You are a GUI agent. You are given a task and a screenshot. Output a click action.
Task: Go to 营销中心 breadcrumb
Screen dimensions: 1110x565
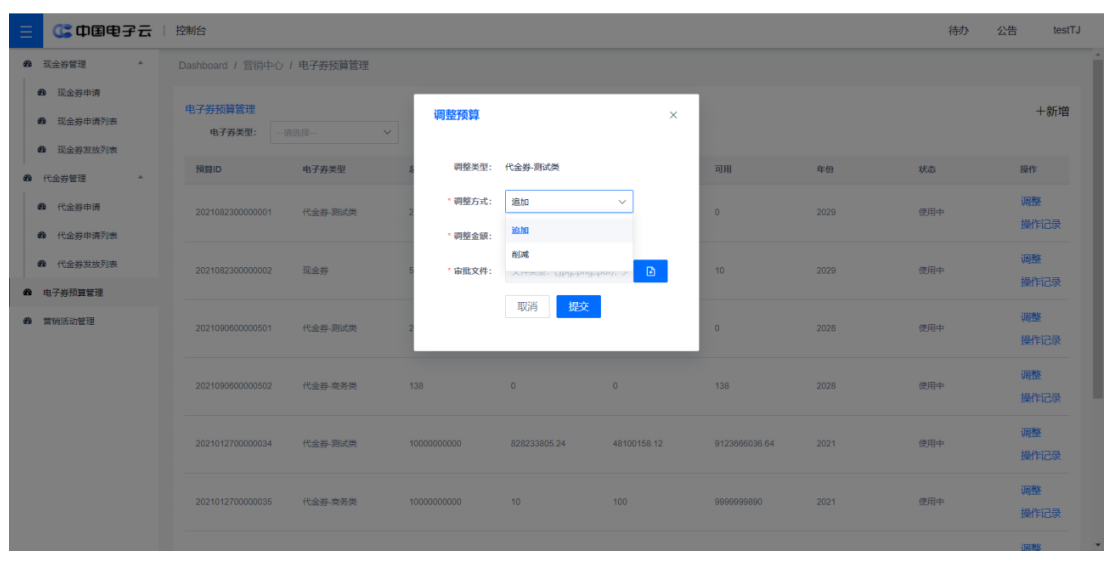pos(263,65)
